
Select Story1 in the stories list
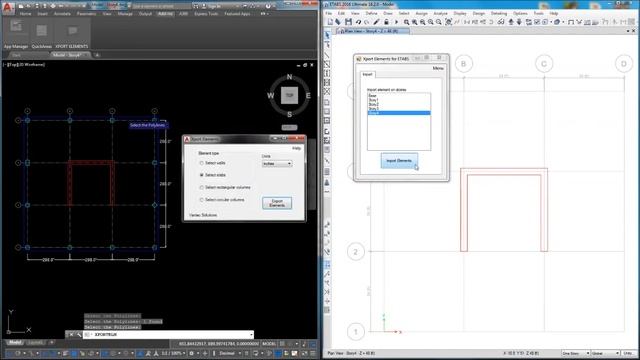click(399, 100)
